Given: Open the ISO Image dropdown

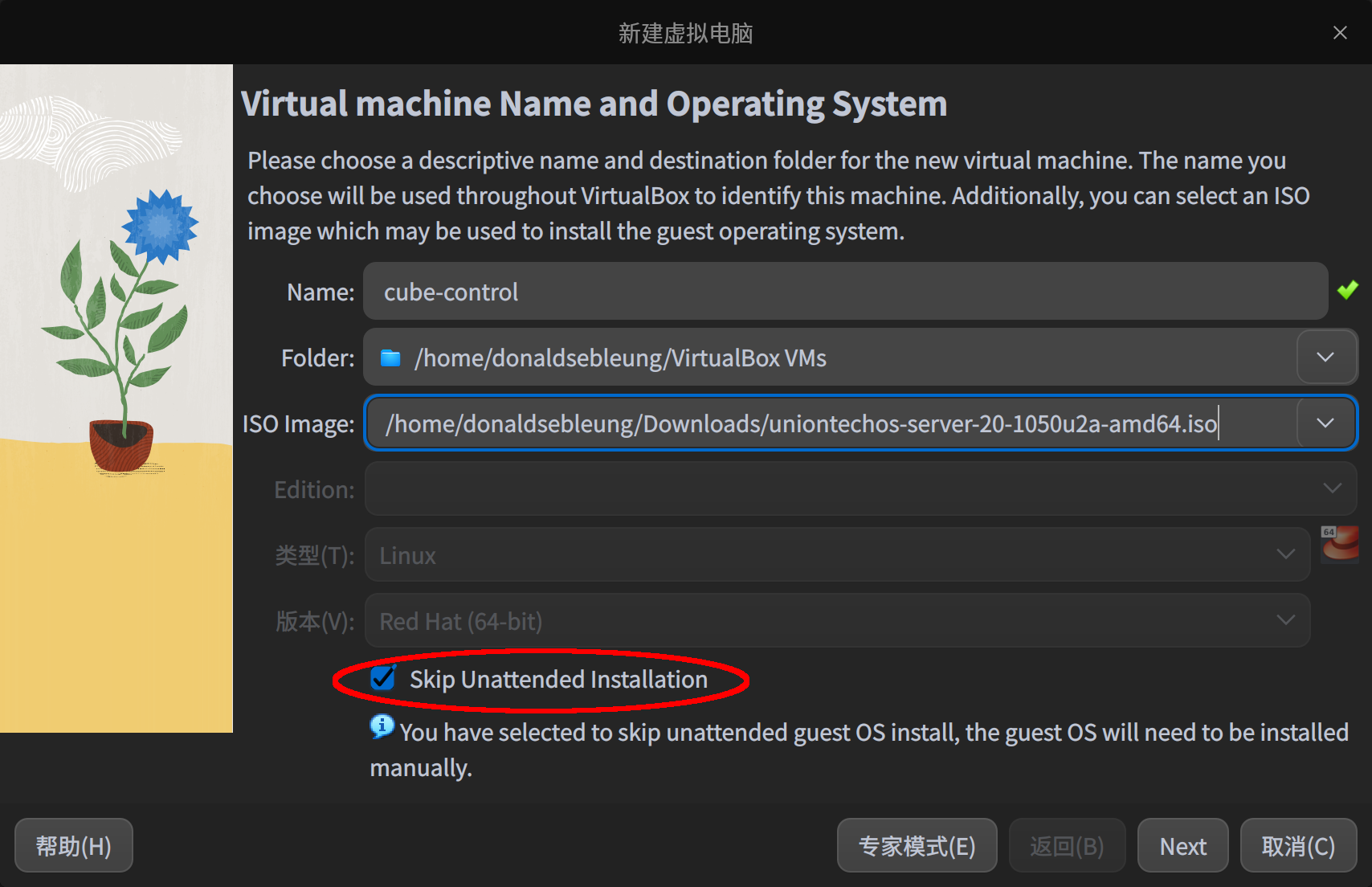Looking at the screenshot, I should pos(1326,423).
